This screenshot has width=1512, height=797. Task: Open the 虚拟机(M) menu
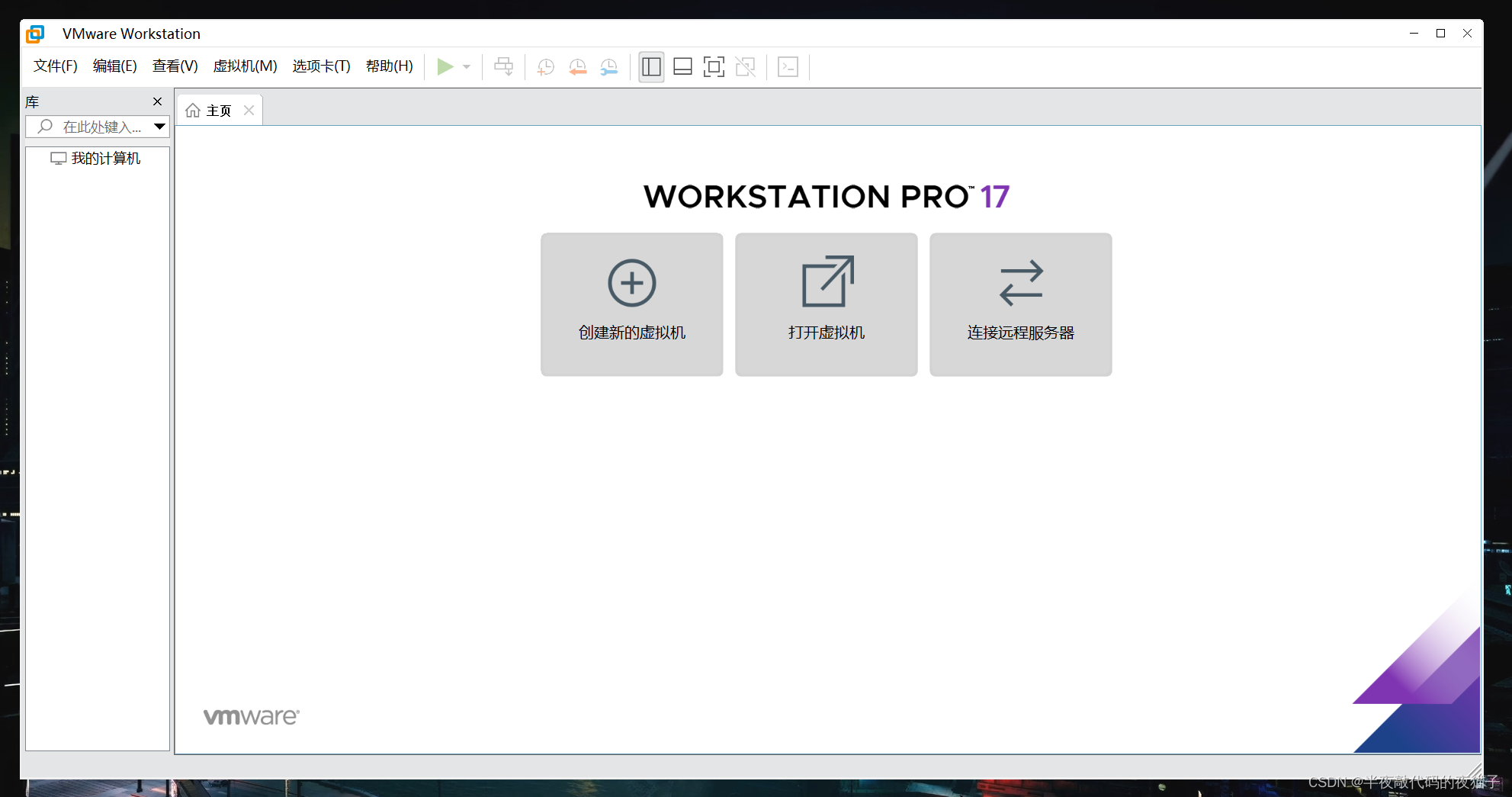coord(245,66)
